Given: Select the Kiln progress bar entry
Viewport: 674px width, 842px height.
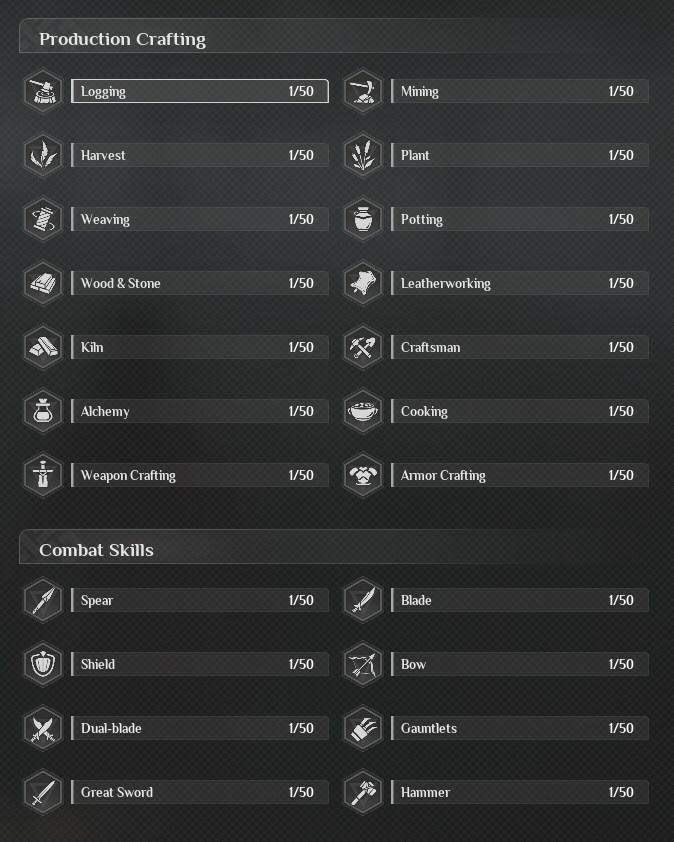Looking at the screenshot, I should coord(200,347).
